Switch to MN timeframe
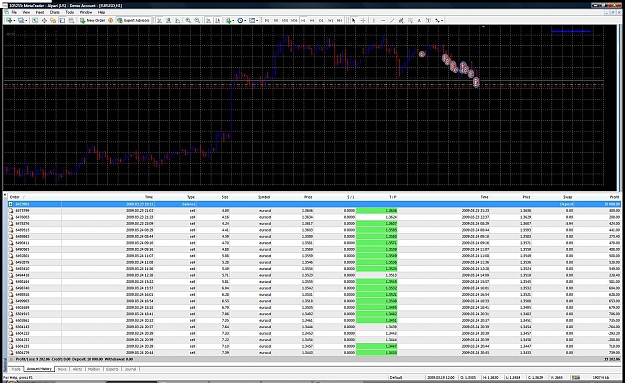Screen dimensions: 625x383 tap(340, 20)
